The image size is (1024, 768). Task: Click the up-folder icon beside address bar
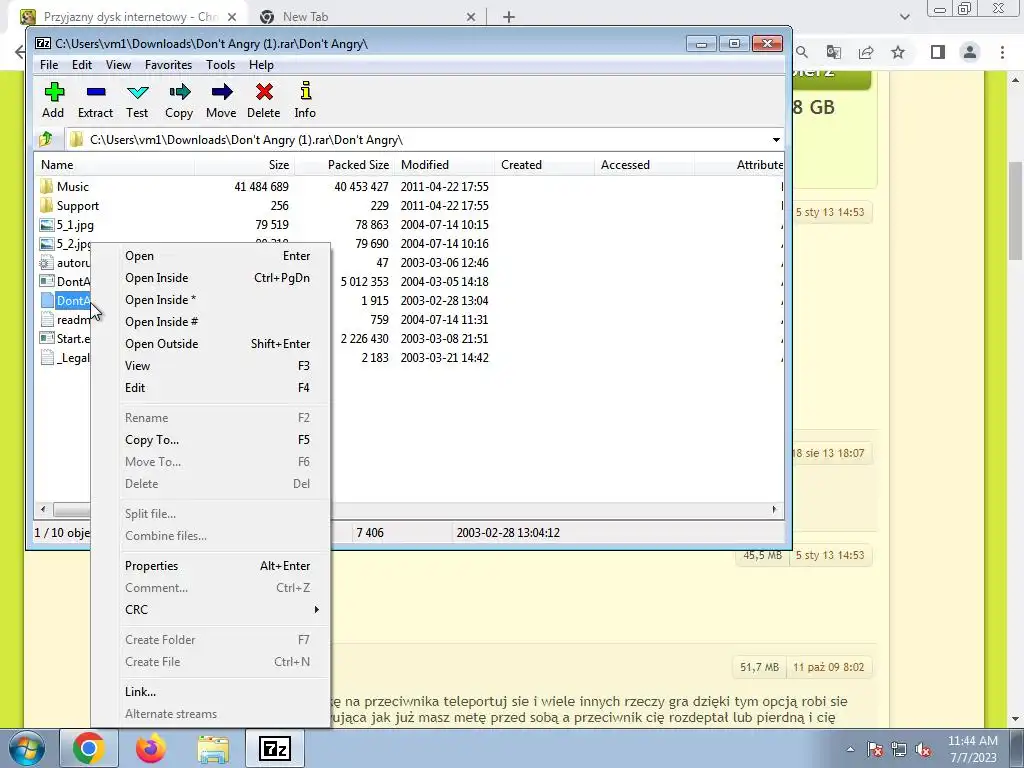(46, 139)
